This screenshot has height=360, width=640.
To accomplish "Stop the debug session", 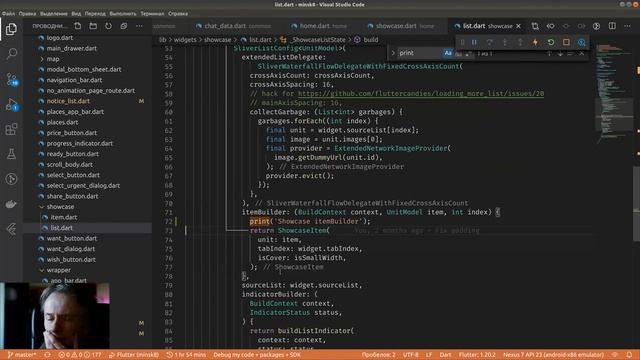I will point(566,42).
